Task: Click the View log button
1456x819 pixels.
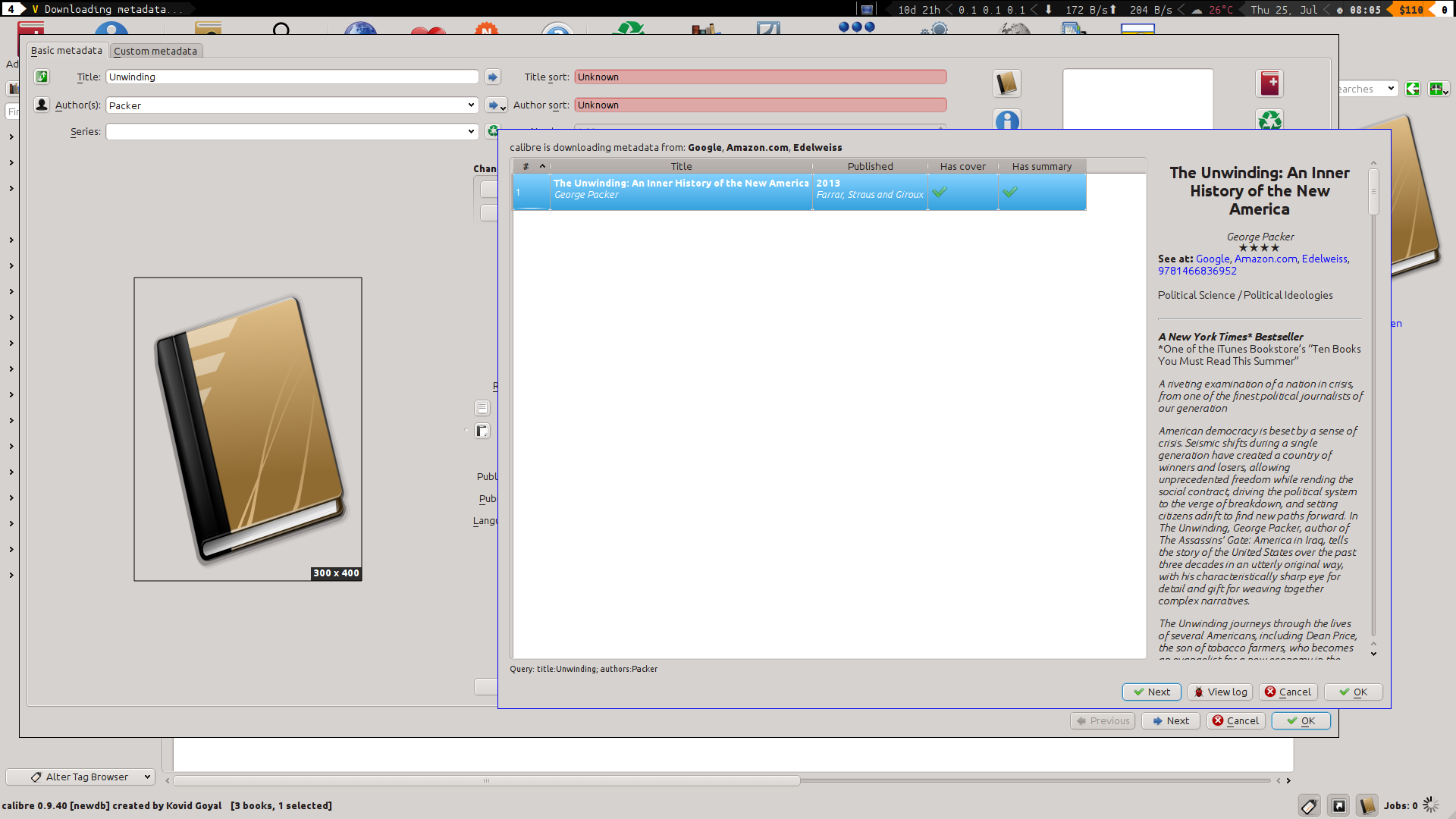Action: (x=1219, y=692)
